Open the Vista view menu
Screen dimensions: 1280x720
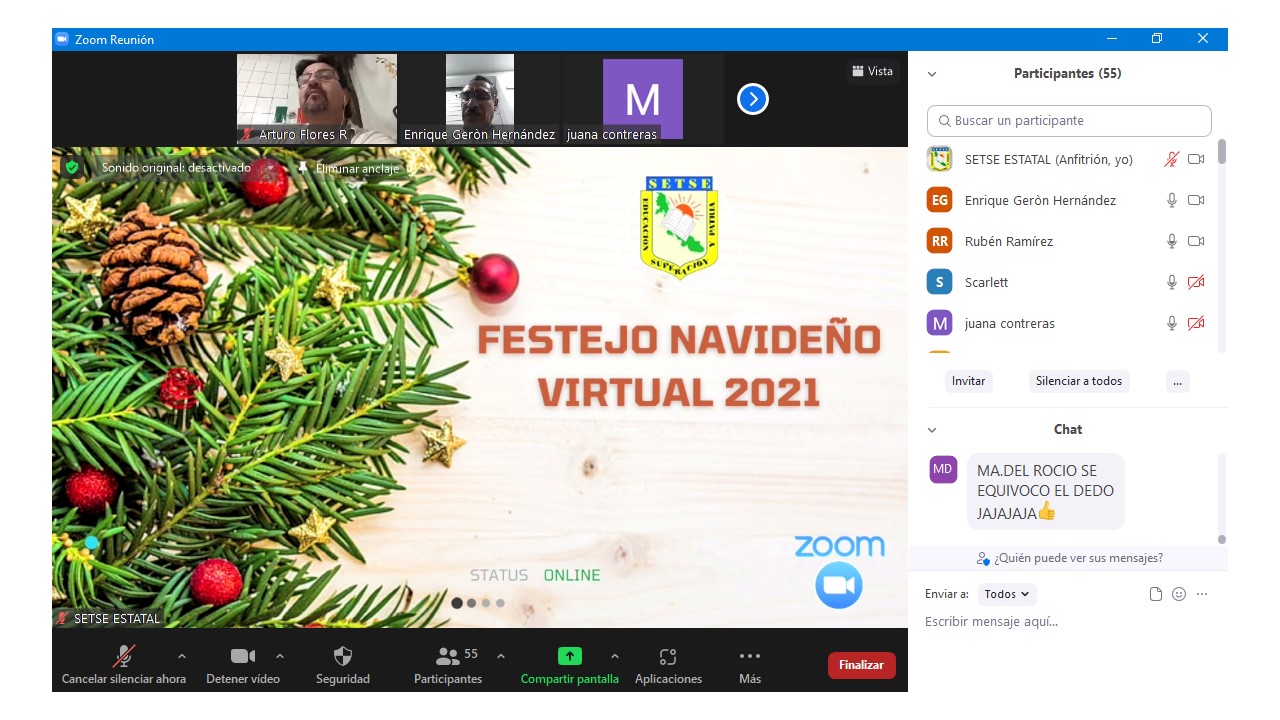872,71
